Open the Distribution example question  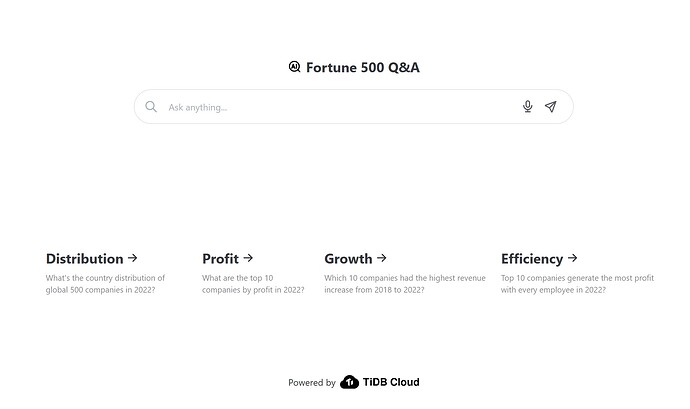tap(85, 259)
